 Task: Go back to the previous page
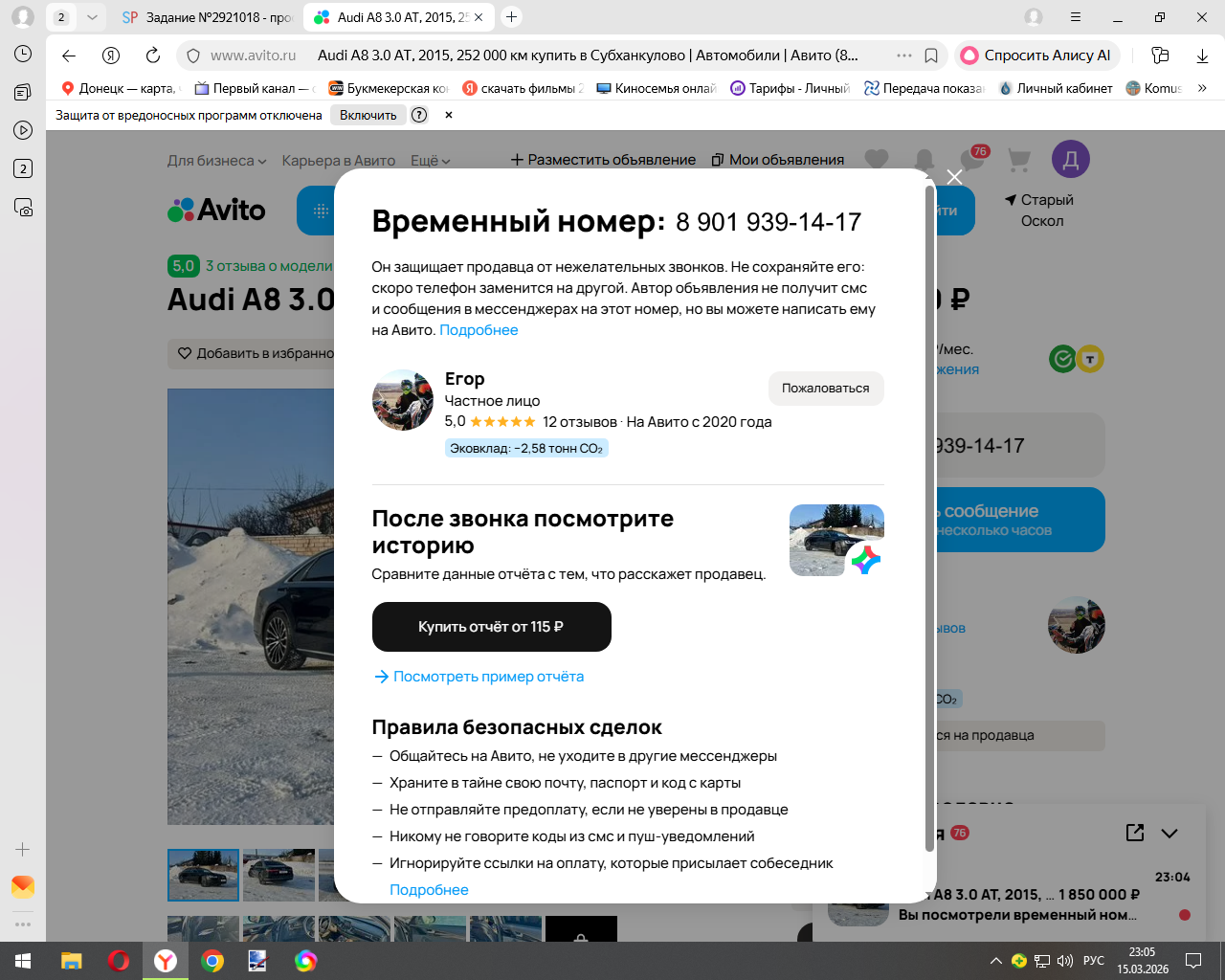(x=69, y=56)
